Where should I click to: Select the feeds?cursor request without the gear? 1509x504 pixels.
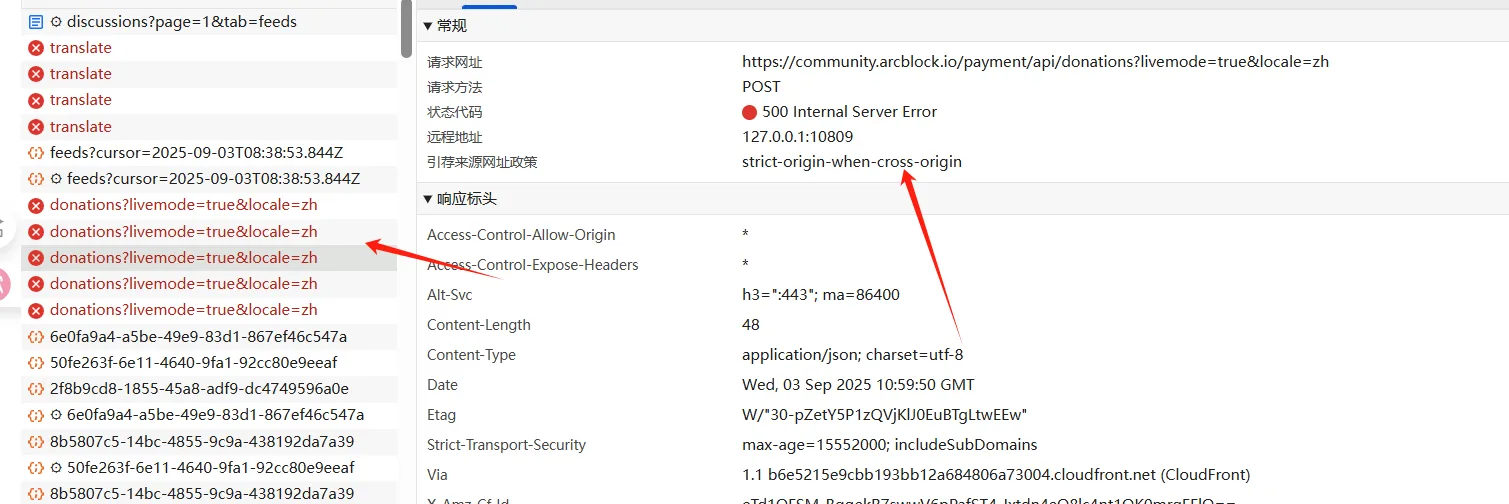pos(209,153)
